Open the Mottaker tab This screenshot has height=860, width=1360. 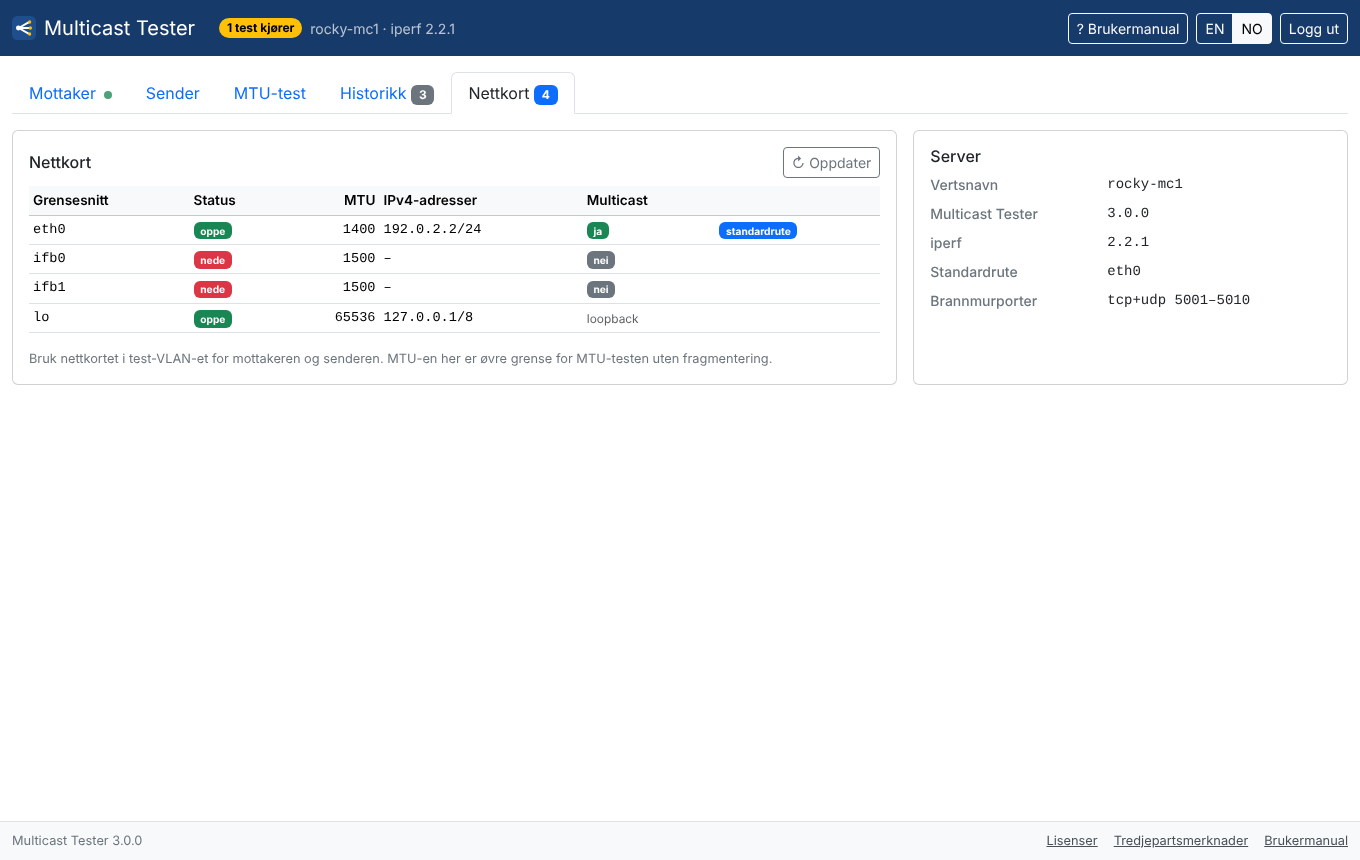coord(70,93)
